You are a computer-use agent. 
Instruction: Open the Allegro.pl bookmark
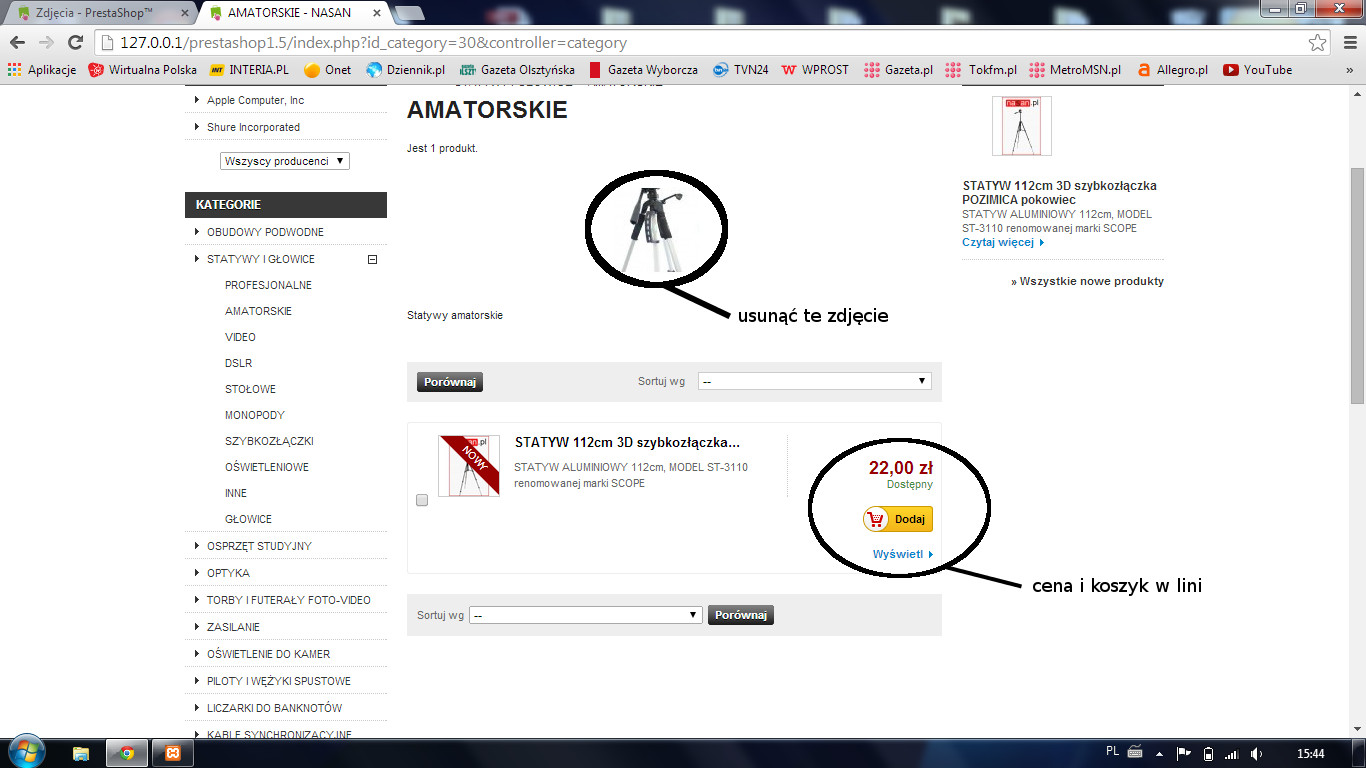tap(1171, 70)
